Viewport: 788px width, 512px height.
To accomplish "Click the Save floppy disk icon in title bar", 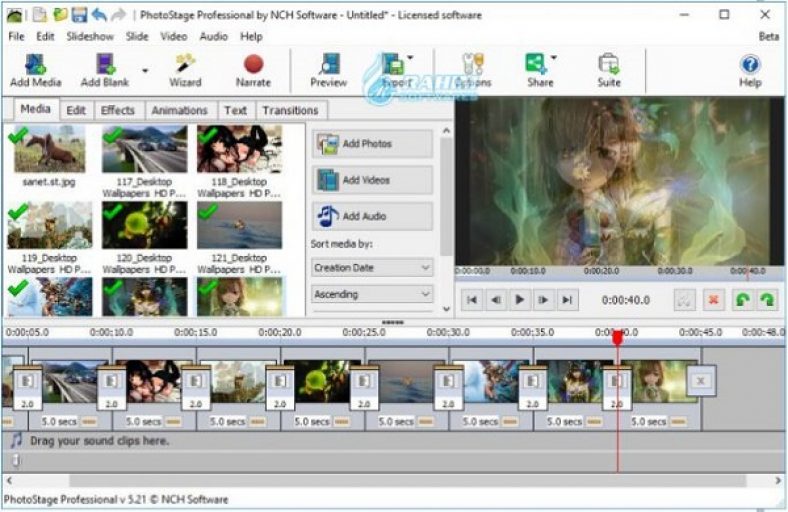I will (79, 15).
